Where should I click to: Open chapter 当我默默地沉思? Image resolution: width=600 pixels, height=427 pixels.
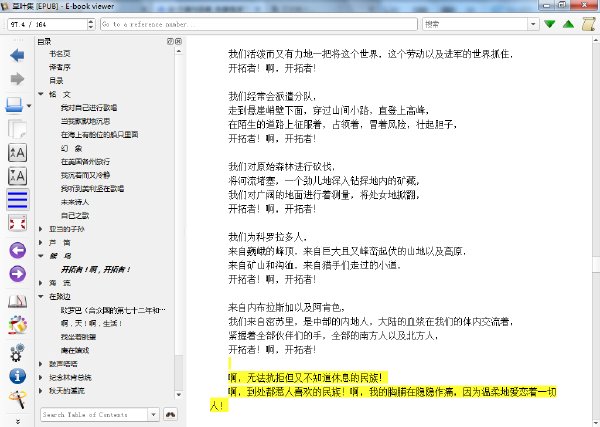click(85, 121)
